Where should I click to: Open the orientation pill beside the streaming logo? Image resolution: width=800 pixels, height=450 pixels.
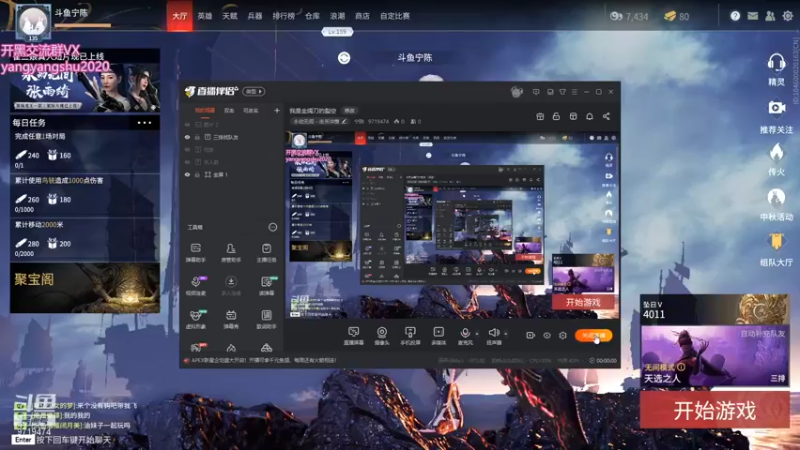click(254, 91)
